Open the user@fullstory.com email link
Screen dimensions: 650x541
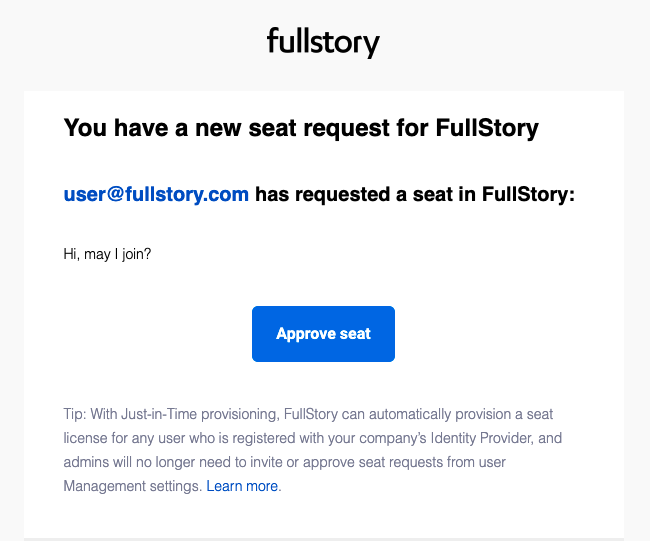[156, 195]
